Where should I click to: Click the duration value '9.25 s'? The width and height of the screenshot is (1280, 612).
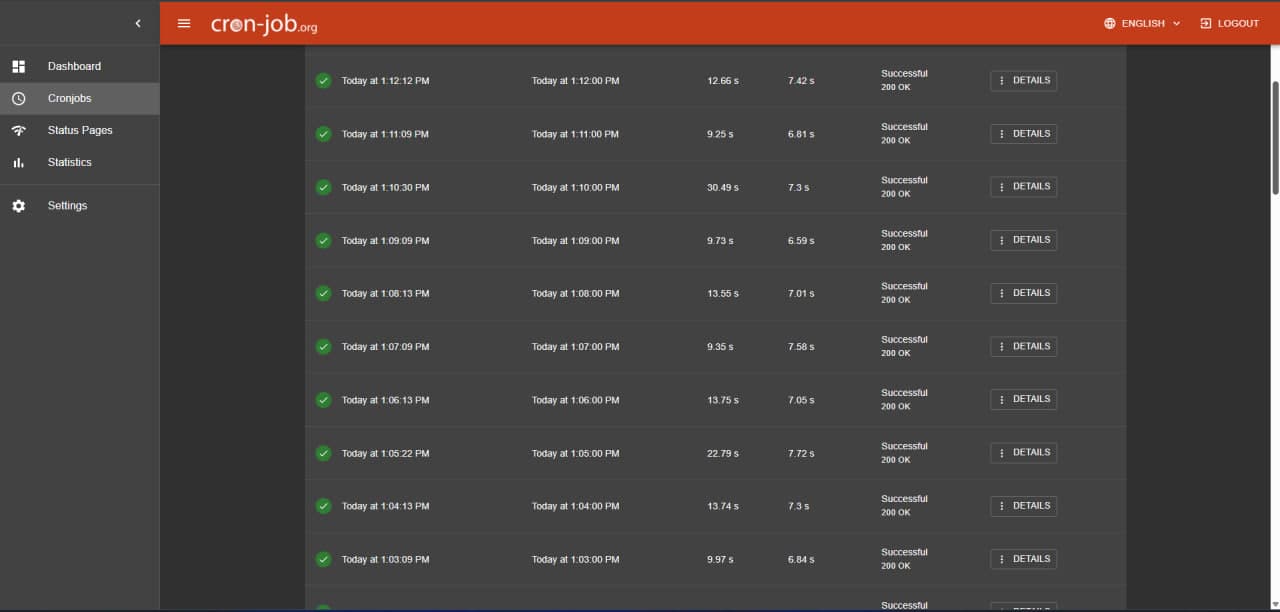coord(720,134)
